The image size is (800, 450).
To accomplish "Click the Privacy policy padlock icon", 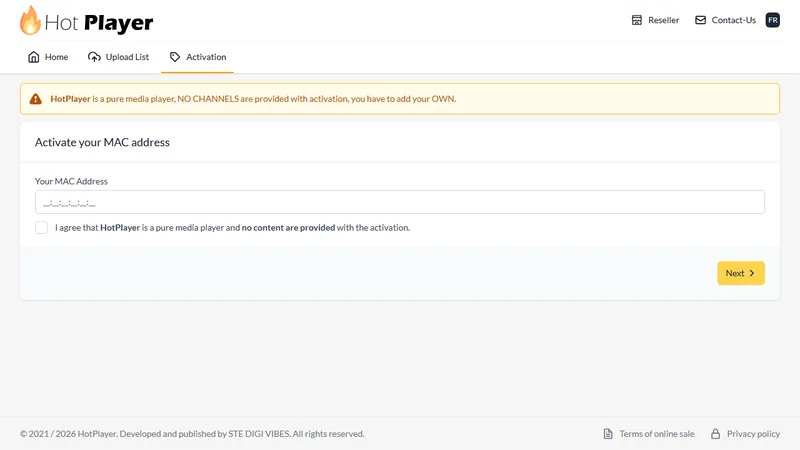I will (716, 434).
